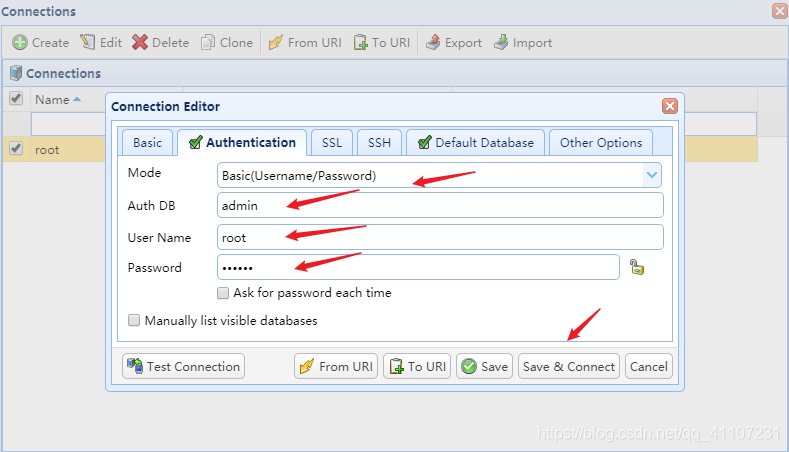Enable Manually list visible databases
This screenshot has height=452, width=789.
[134, 320]
